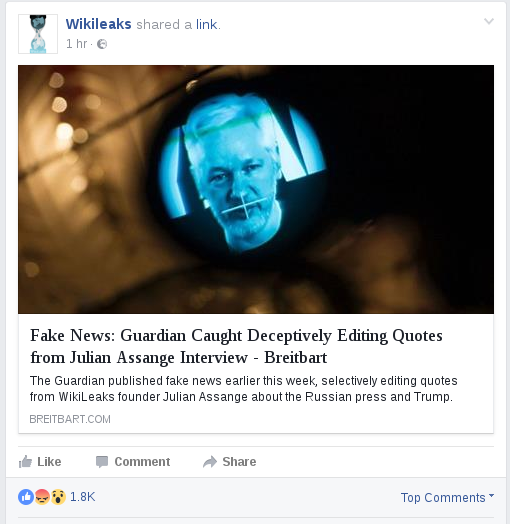This screenshot has height=524, width=510.
Task: View the 1.8K reactions count
Action: click(x=83, y=497)
